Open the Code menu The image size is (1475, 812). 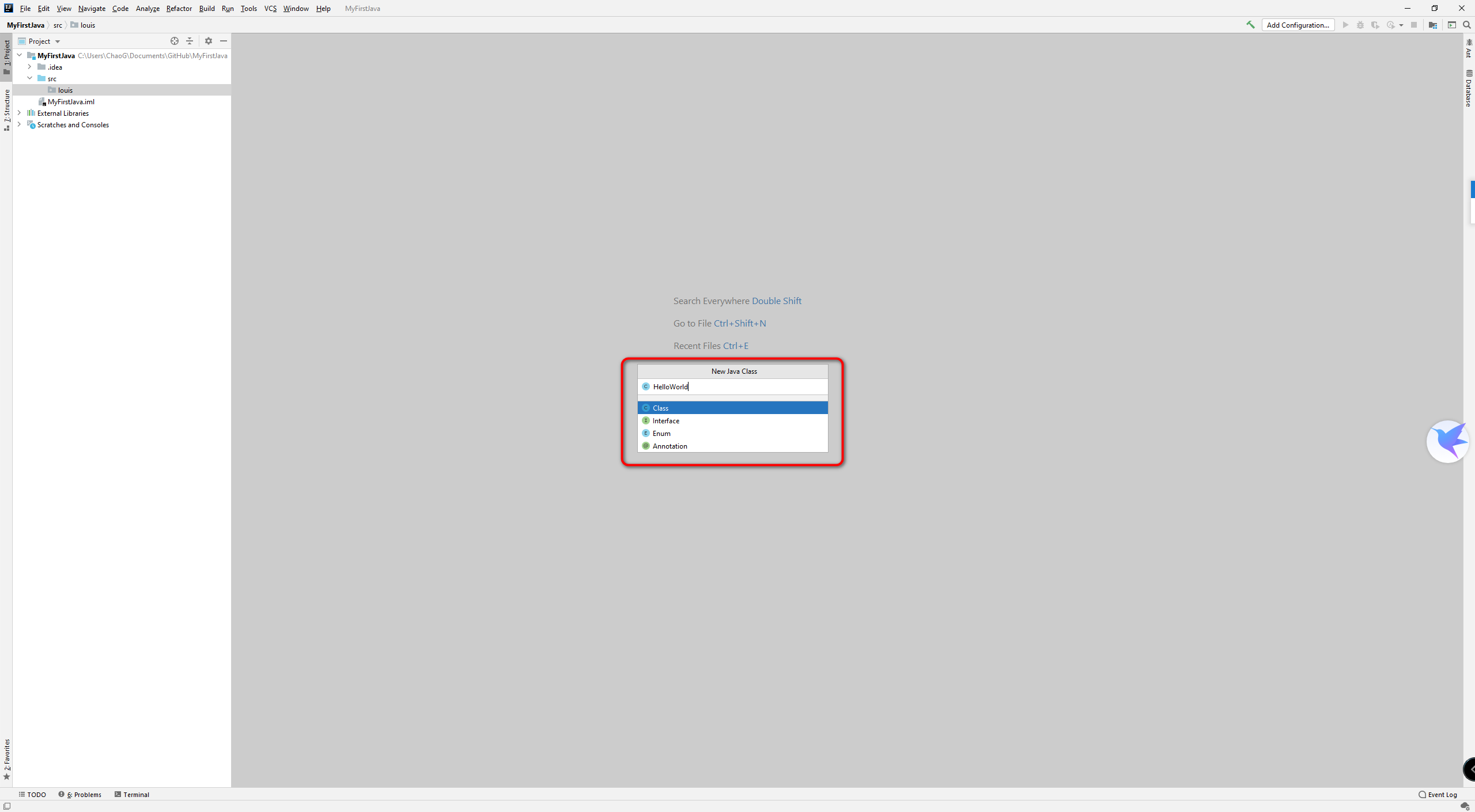tap(120, 8)
